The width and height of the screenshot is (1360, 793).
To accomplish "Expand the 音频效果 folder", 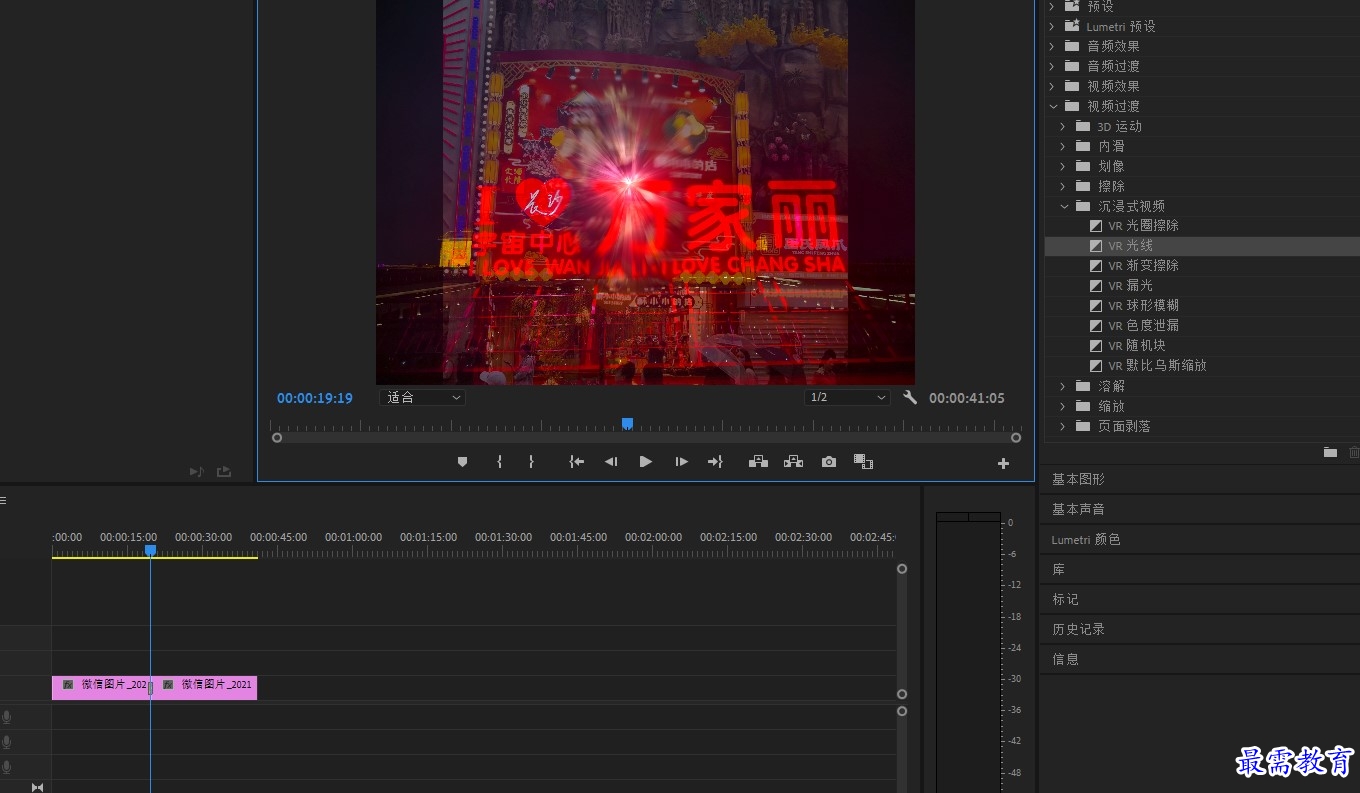I will pos(1051,46).
